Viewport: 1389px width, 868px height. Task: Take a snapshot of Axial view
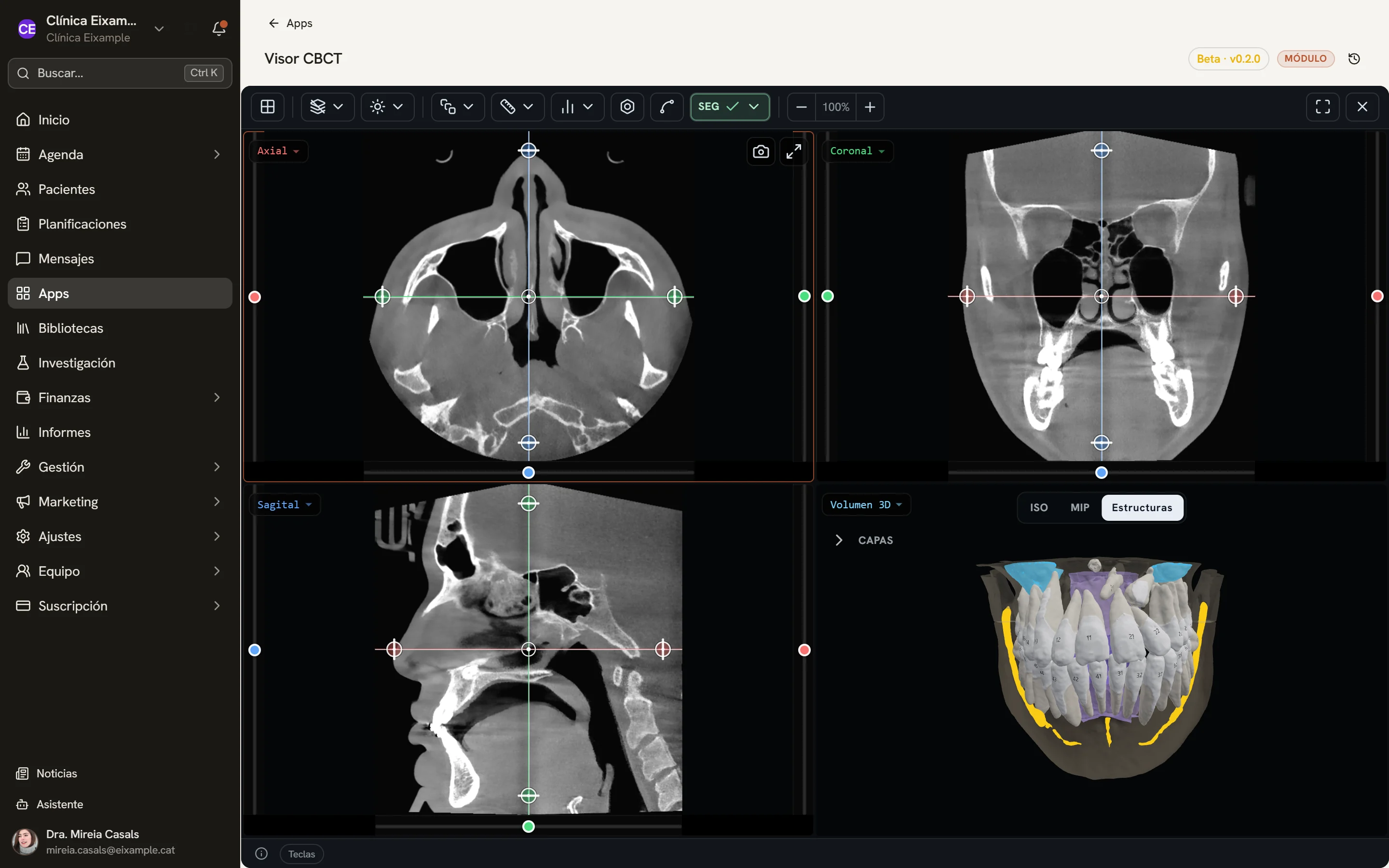(x=761, y=151)
